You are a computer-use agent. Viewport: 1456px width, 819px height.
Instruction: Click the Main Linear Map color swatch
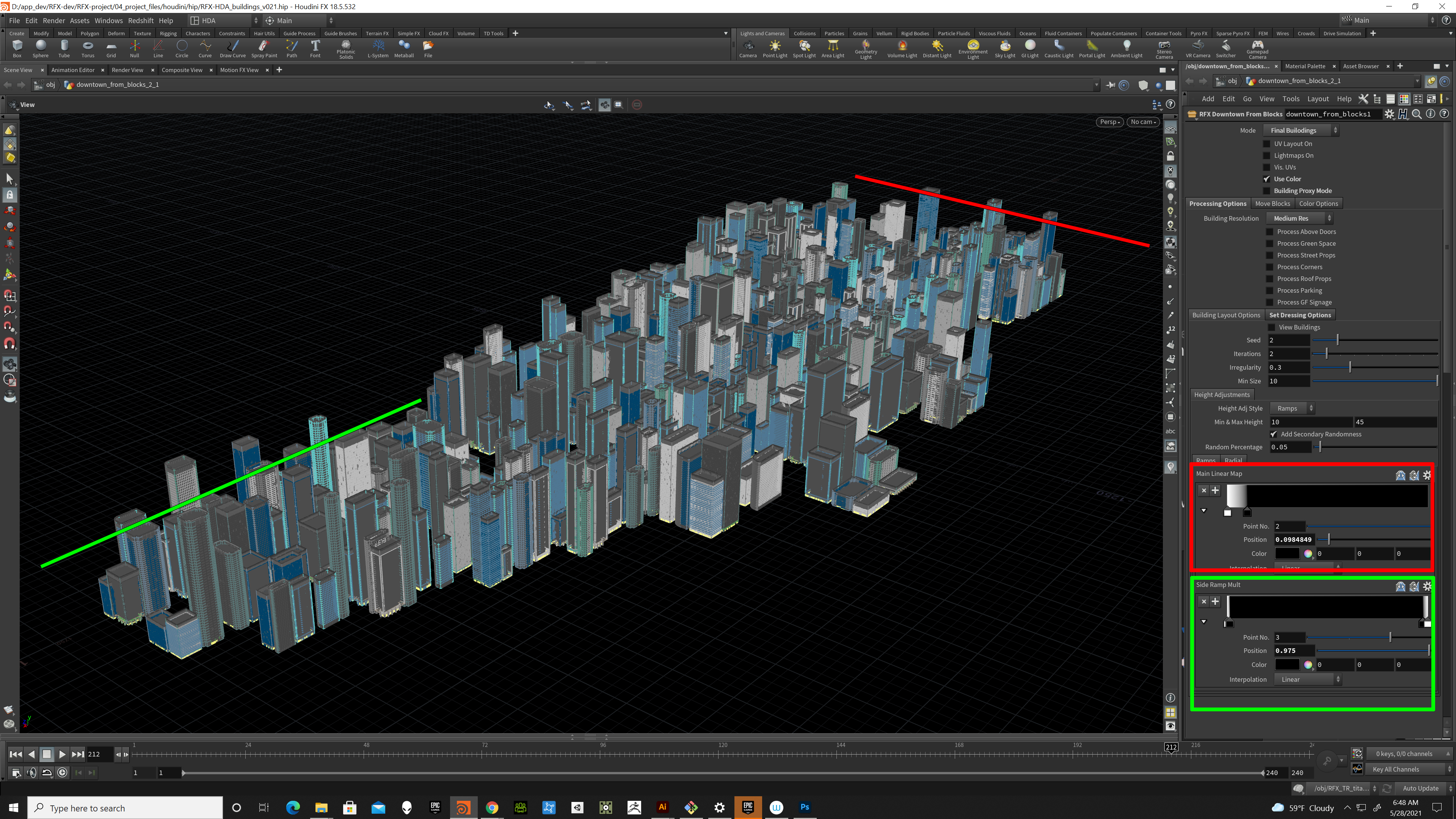[x=1287, y=553]
